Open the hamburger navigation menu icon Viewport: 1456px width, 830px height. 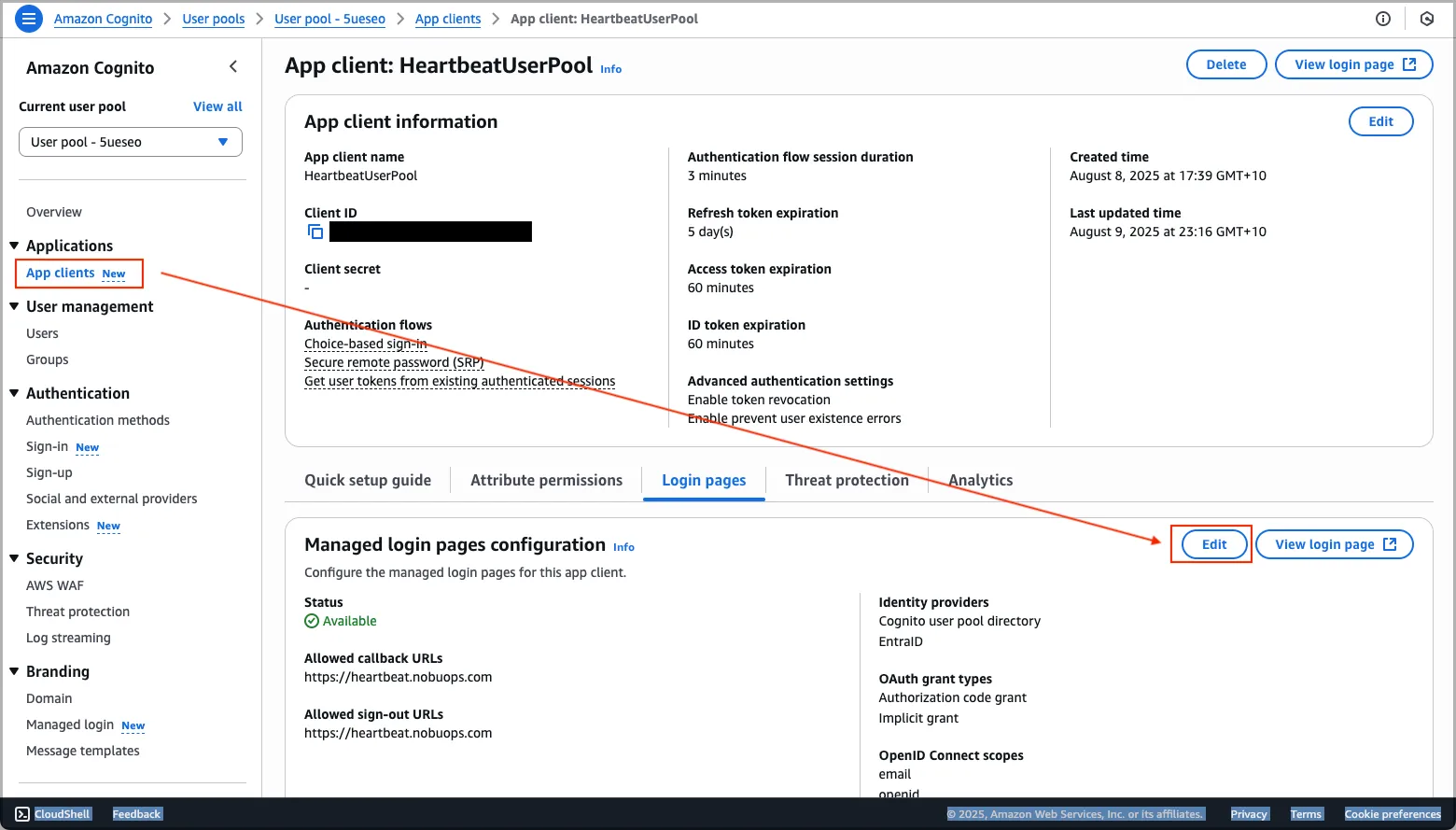pos(29,19)
